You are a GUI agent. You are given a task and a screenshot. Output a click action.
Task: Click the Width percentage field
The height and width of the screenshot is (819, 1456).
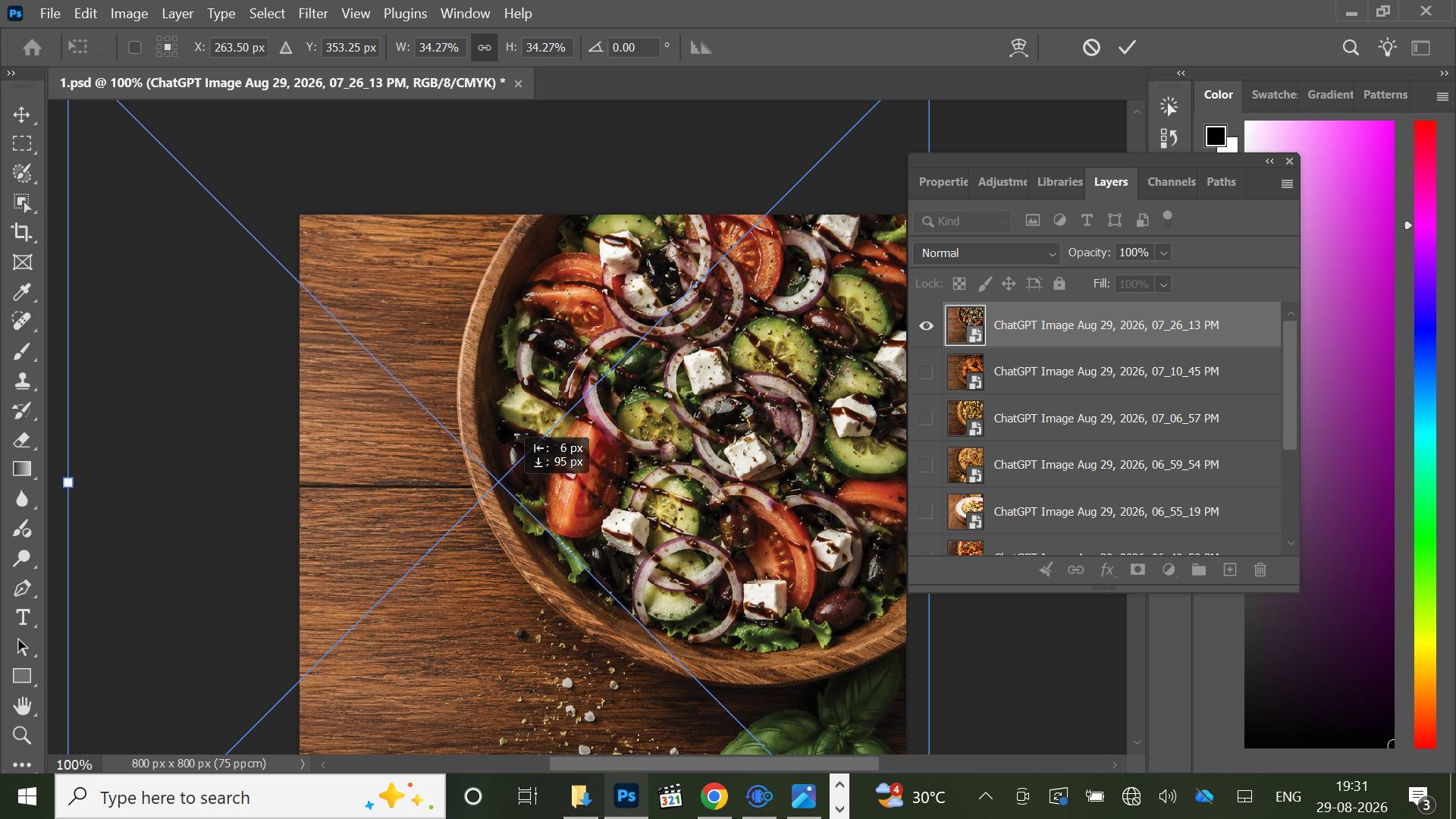(x=439, y=47)
